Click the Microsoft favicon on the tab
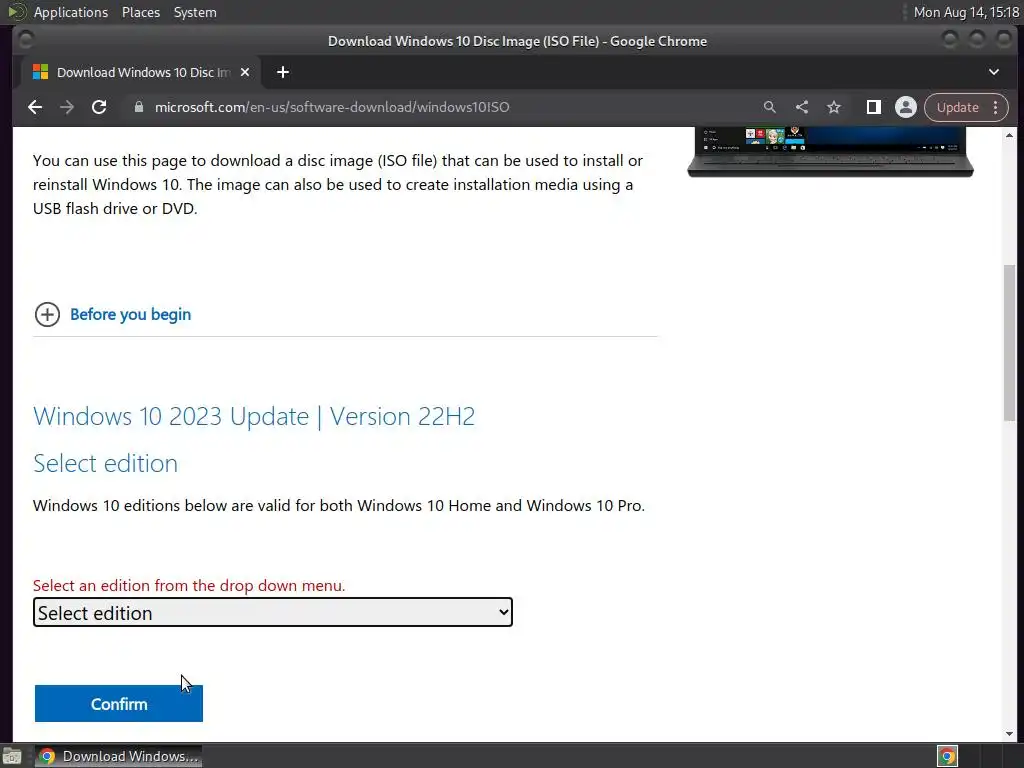 [x=40, y=72]
